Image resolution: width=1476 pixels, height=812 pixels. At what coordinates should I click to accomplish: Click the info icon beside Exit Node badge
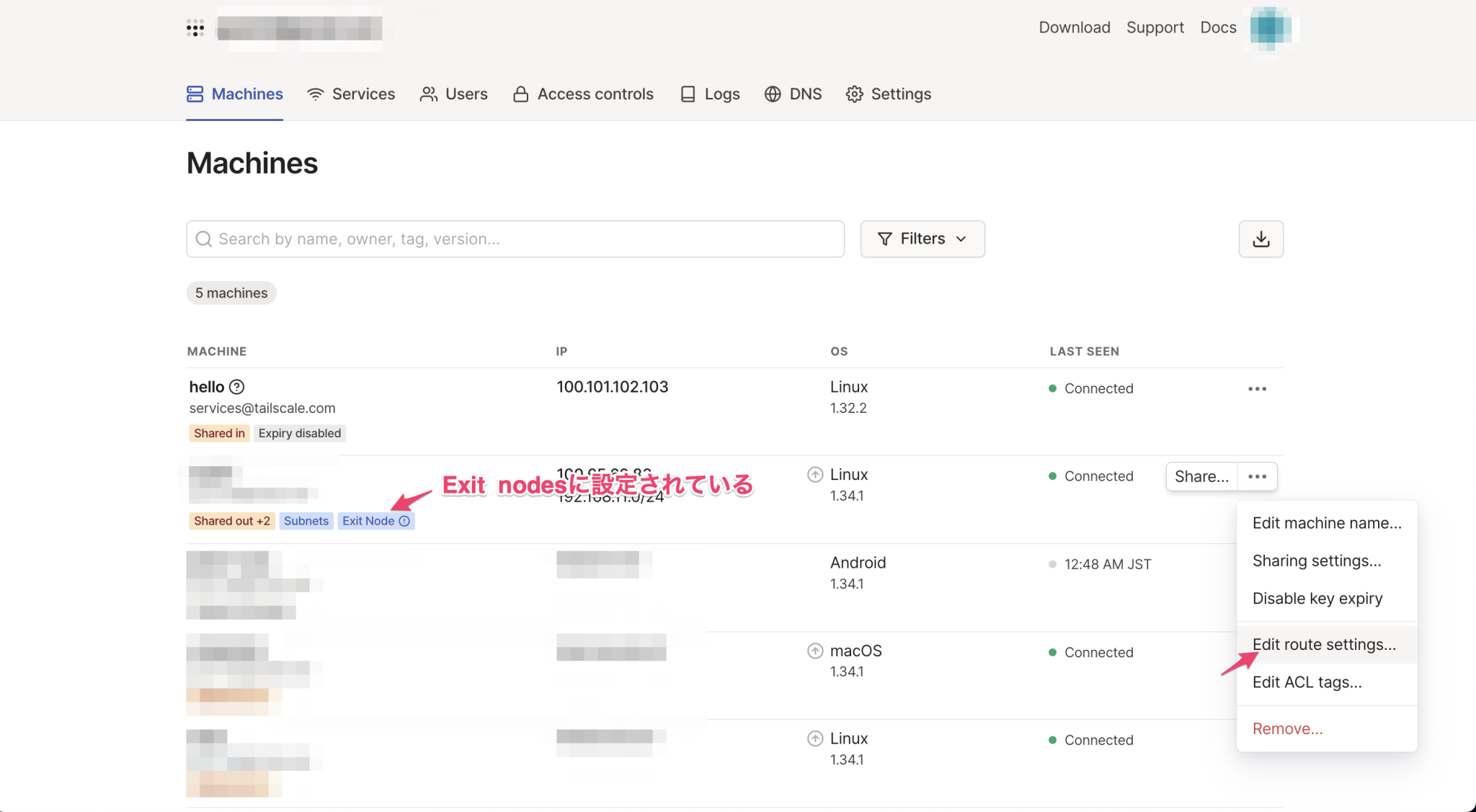point(404,521)
